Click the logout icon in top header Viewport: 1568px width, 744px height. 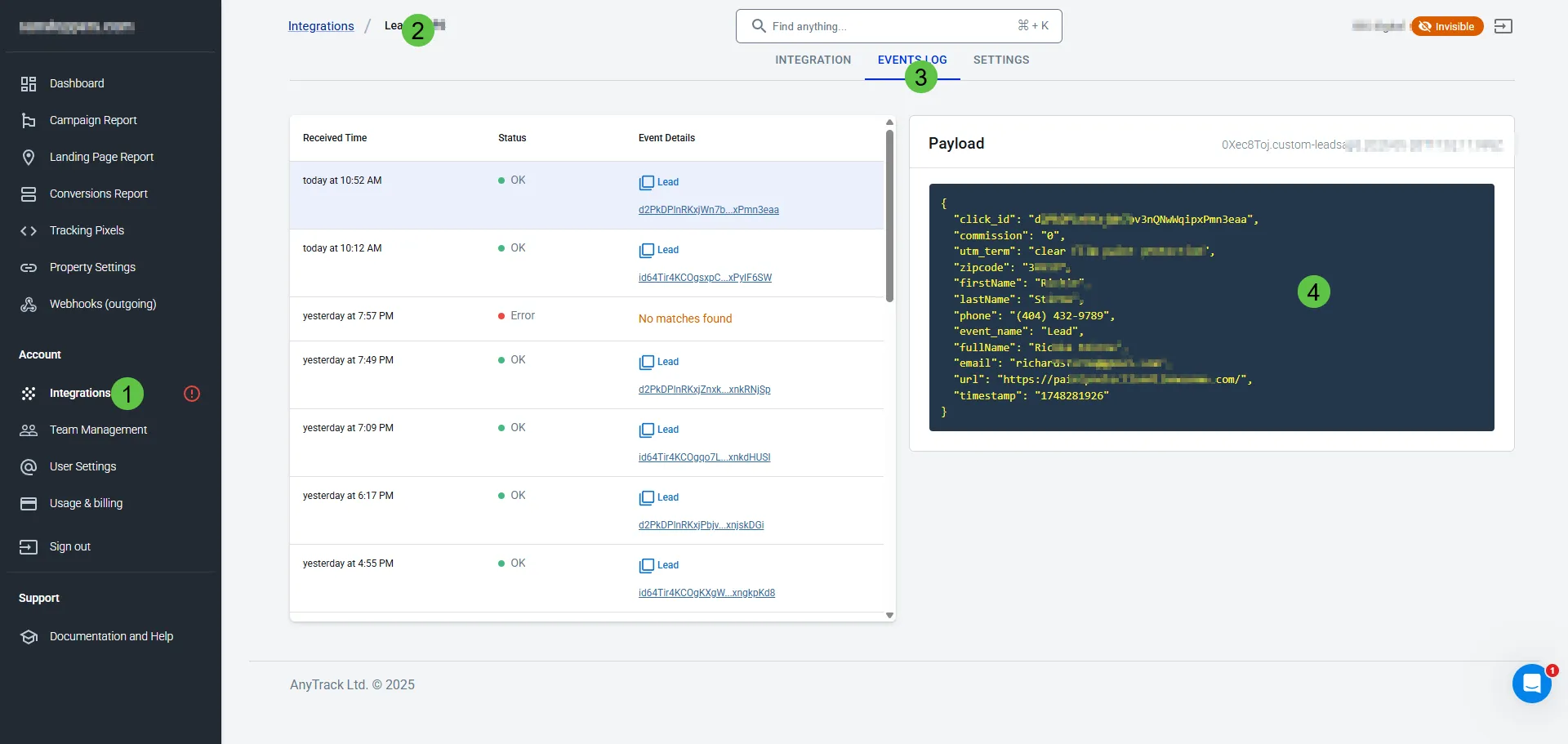tap(1503, 26)
